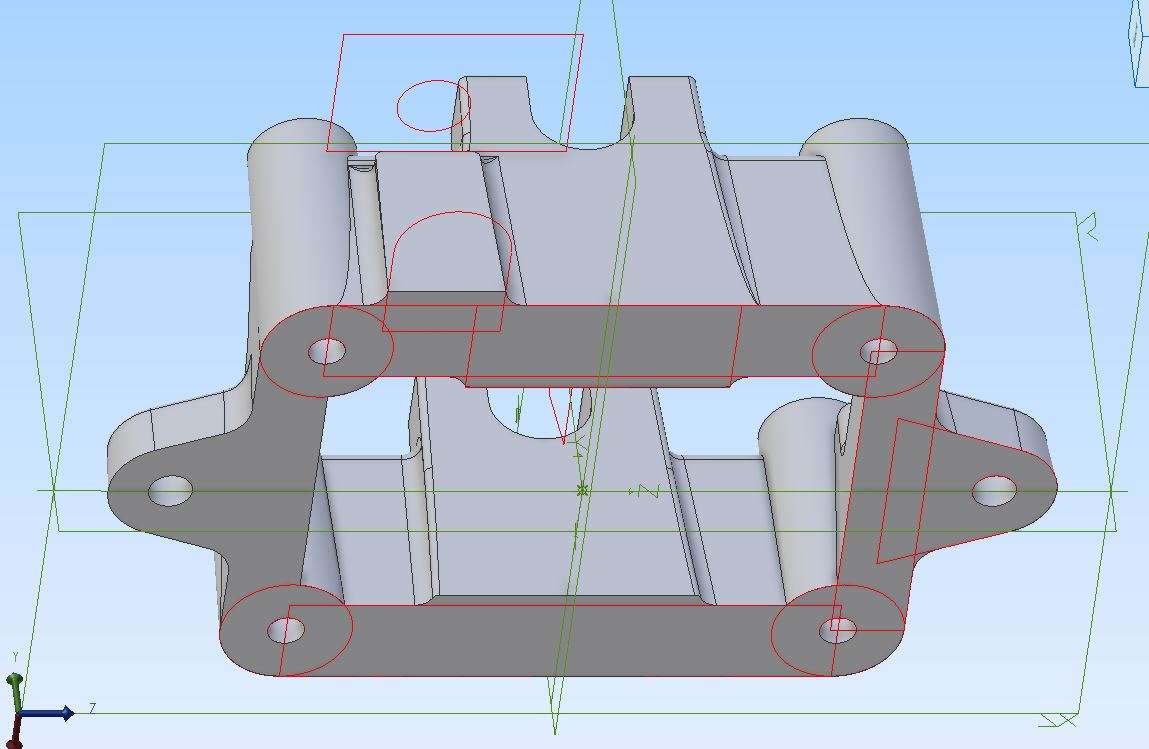This screenshot has width=1149, height=749.
Task: Pick the hole in the left mounting ear
Action: (170, 490)
